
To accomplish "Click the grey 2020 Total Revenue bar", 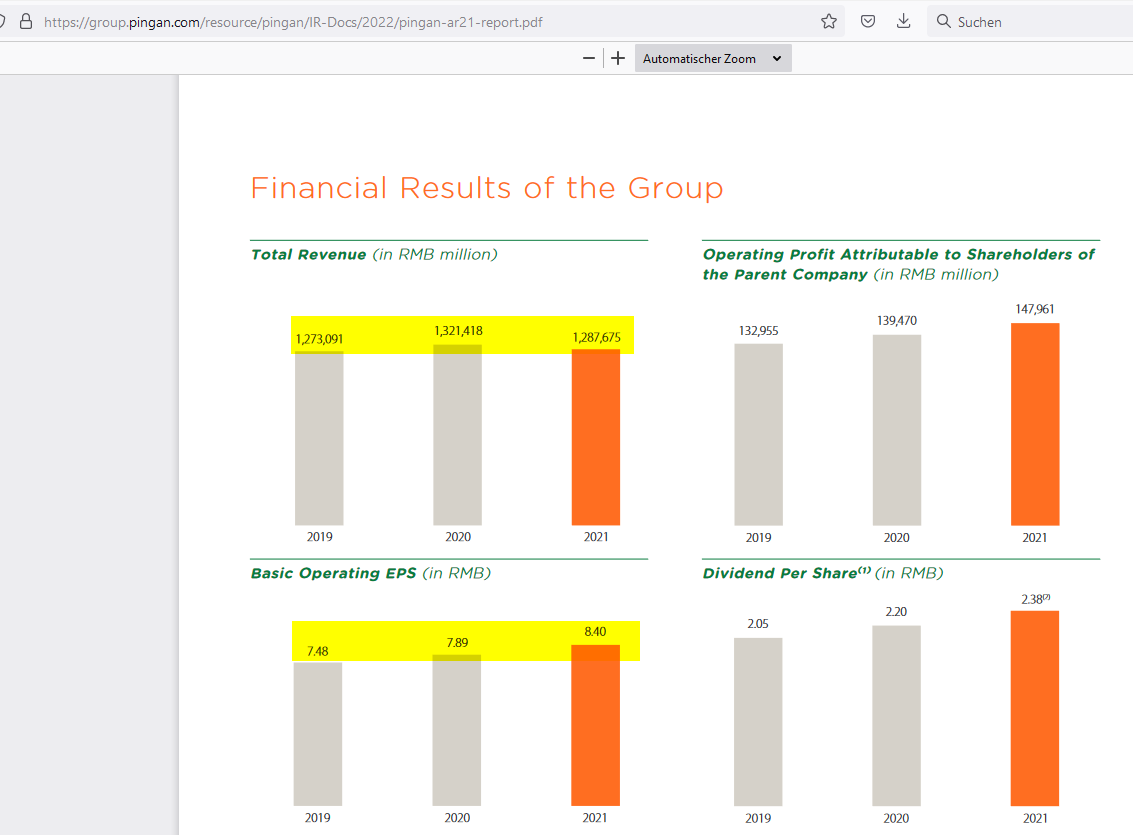I will click(x=457, y=440).
